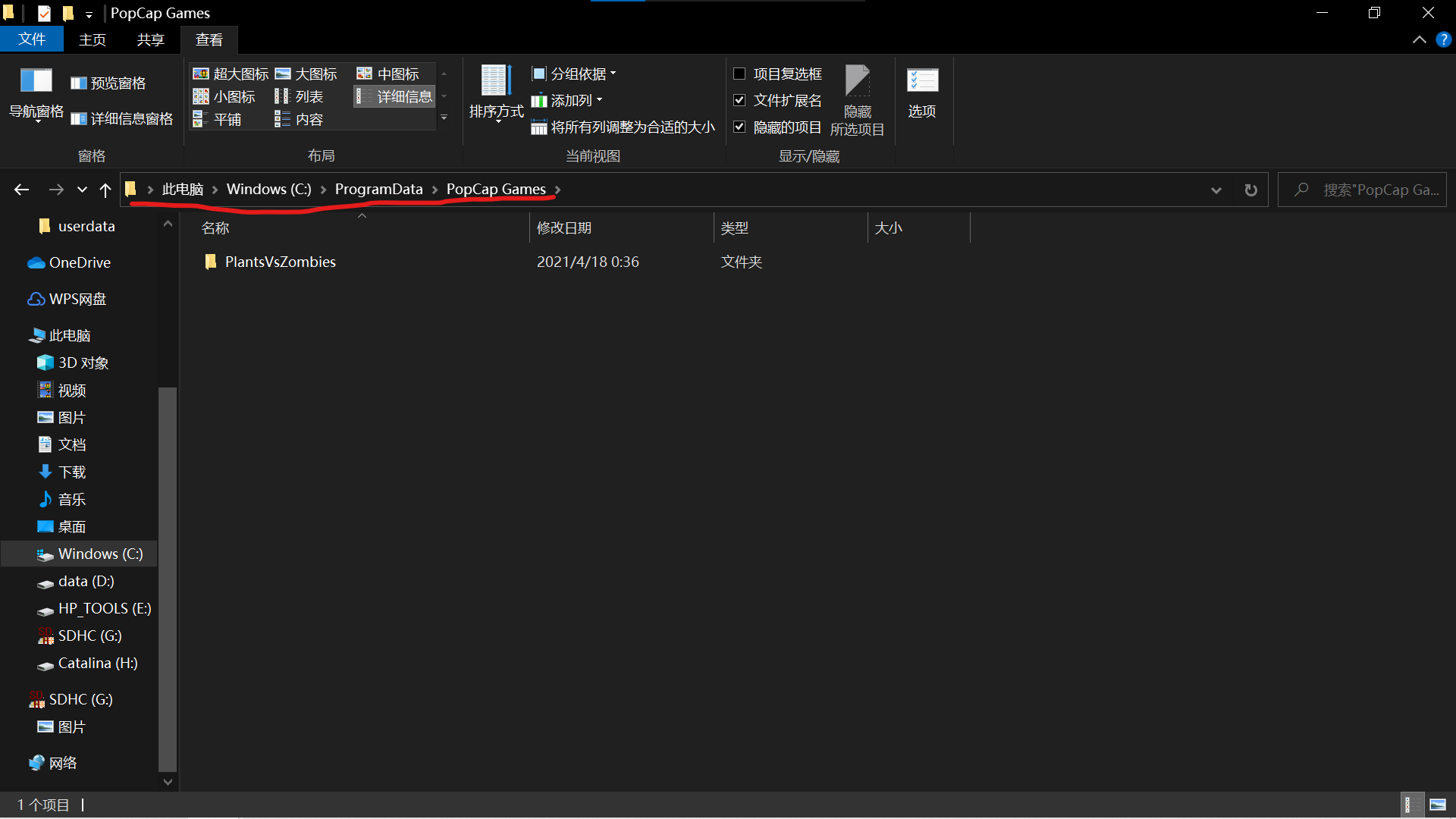Switch to the View ribbon tab
Screen dimensions: 1456x819
(209, 39)
